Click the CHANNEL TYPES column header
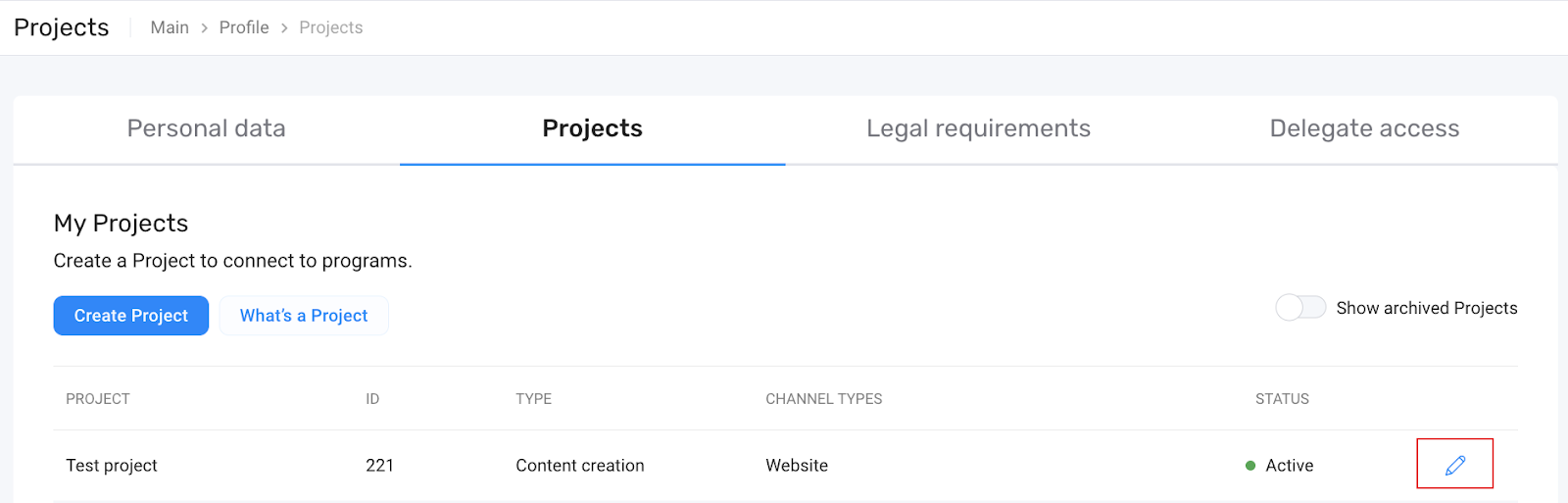This screenshot has height=503, width=1568. pyautogui.click(x=823, y=399)
